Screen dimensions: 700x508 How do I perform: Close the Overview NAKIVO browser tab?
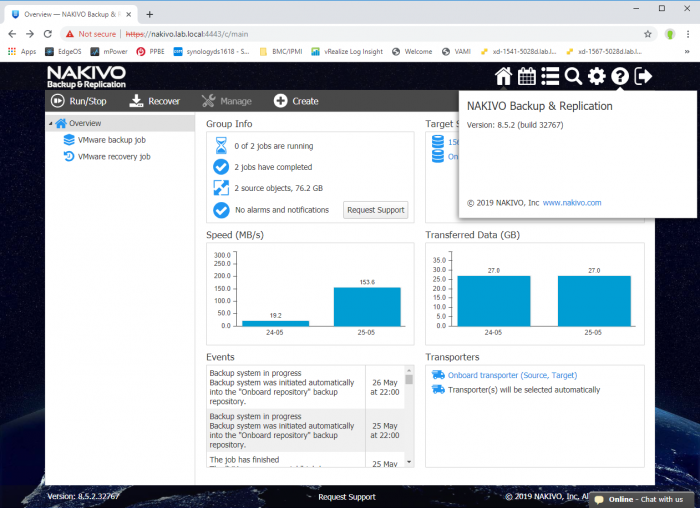(x=129, y=14)
